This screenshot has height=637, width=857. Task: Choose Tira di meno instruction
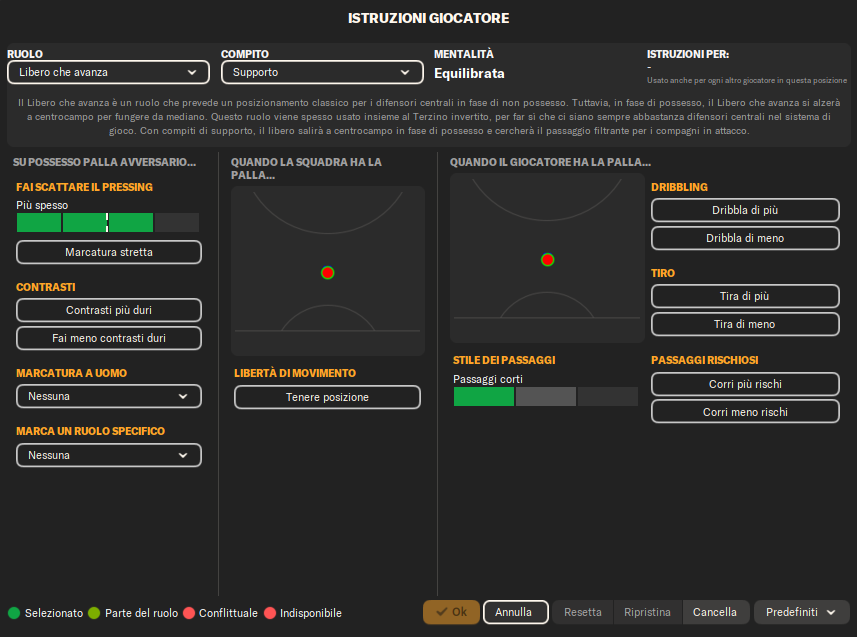tap(745, 324)
